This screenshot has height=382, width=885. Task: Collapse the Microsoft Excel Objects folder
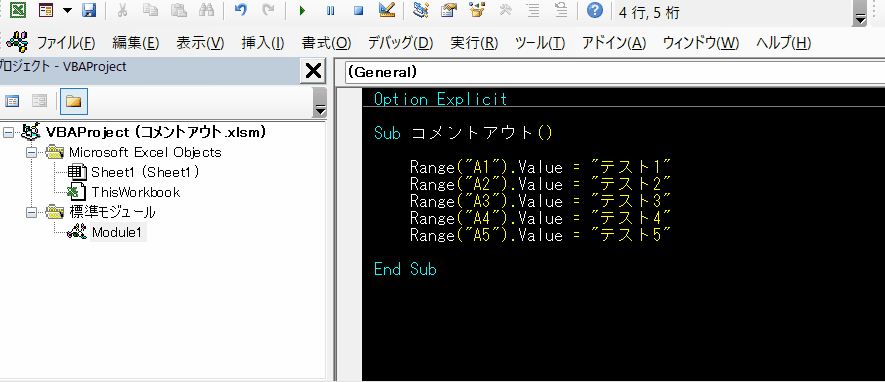click(x=31, y=153)
